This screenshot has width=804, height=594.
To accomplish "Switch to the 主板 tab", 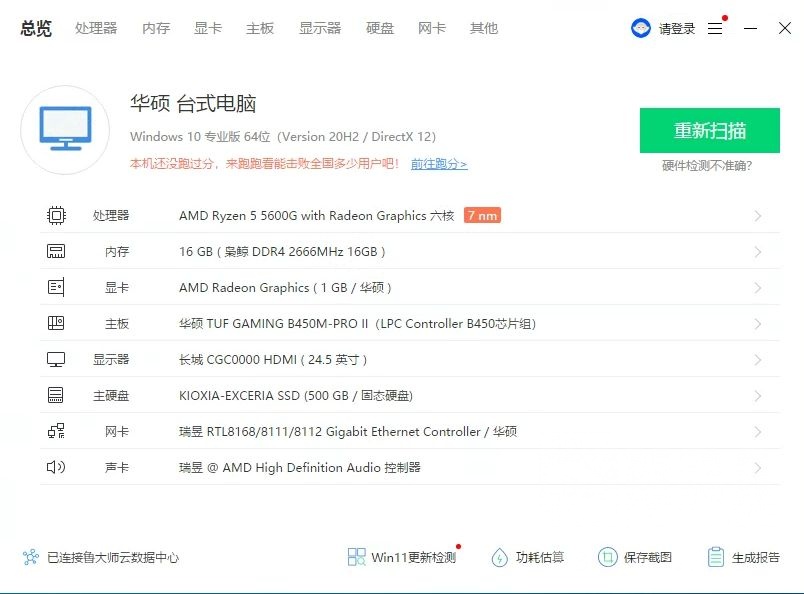I will (260, 28).
